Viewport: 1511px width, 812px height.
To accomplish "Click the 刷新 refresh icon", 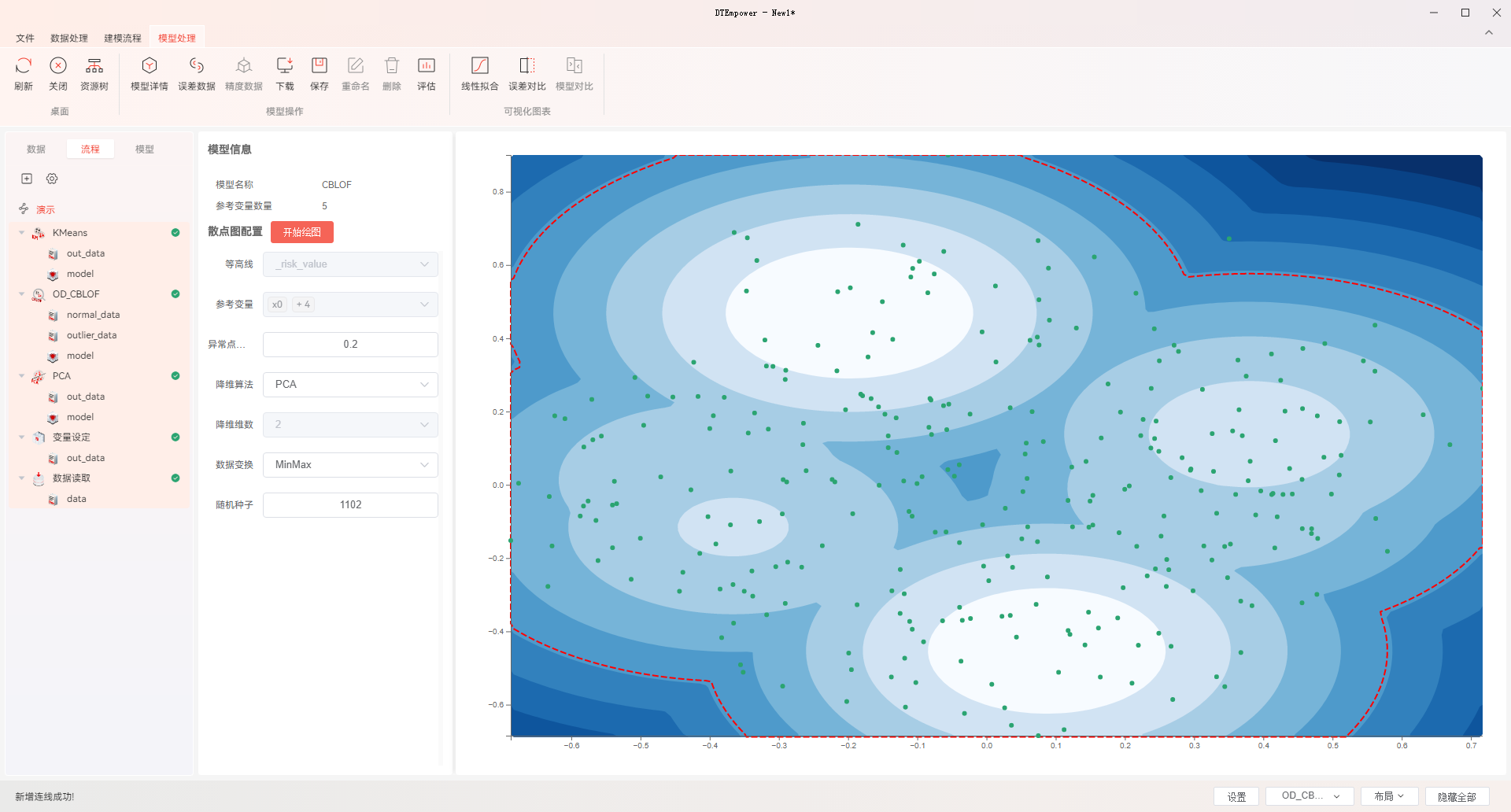I will pos(24,65).
